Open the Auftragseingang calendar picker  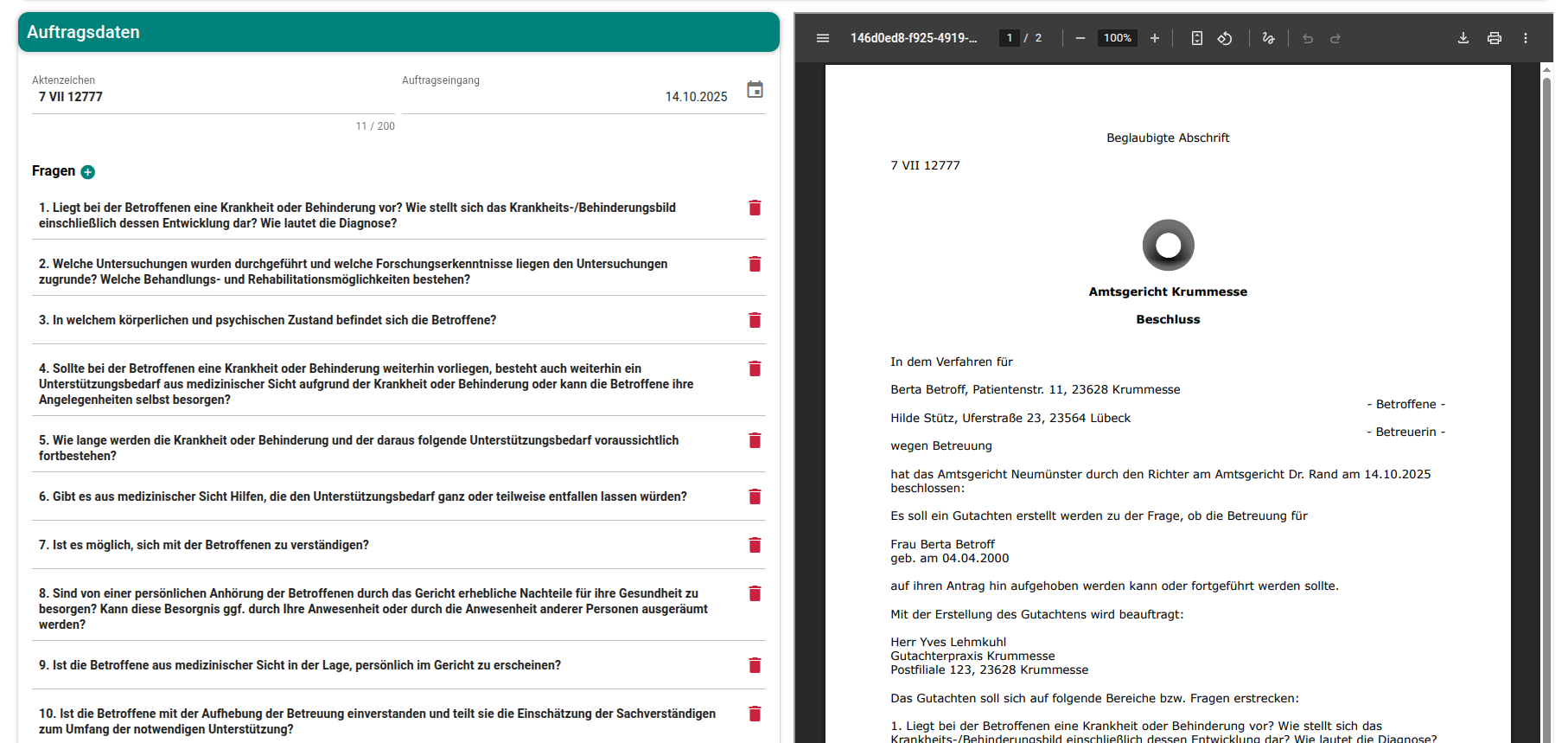tap(755, 90)
